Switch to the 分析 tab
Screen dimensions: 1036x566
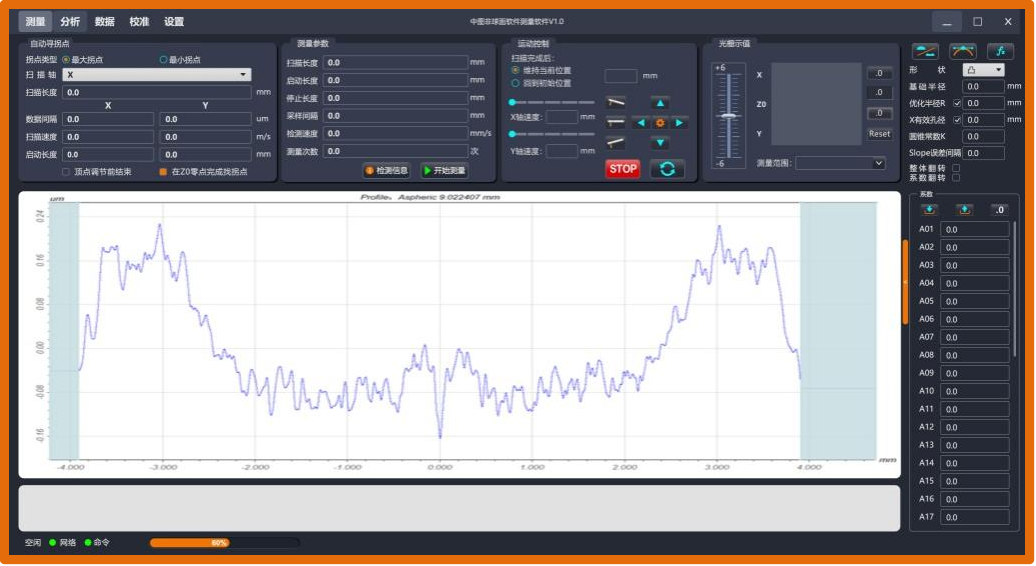(x=70, y=21)
